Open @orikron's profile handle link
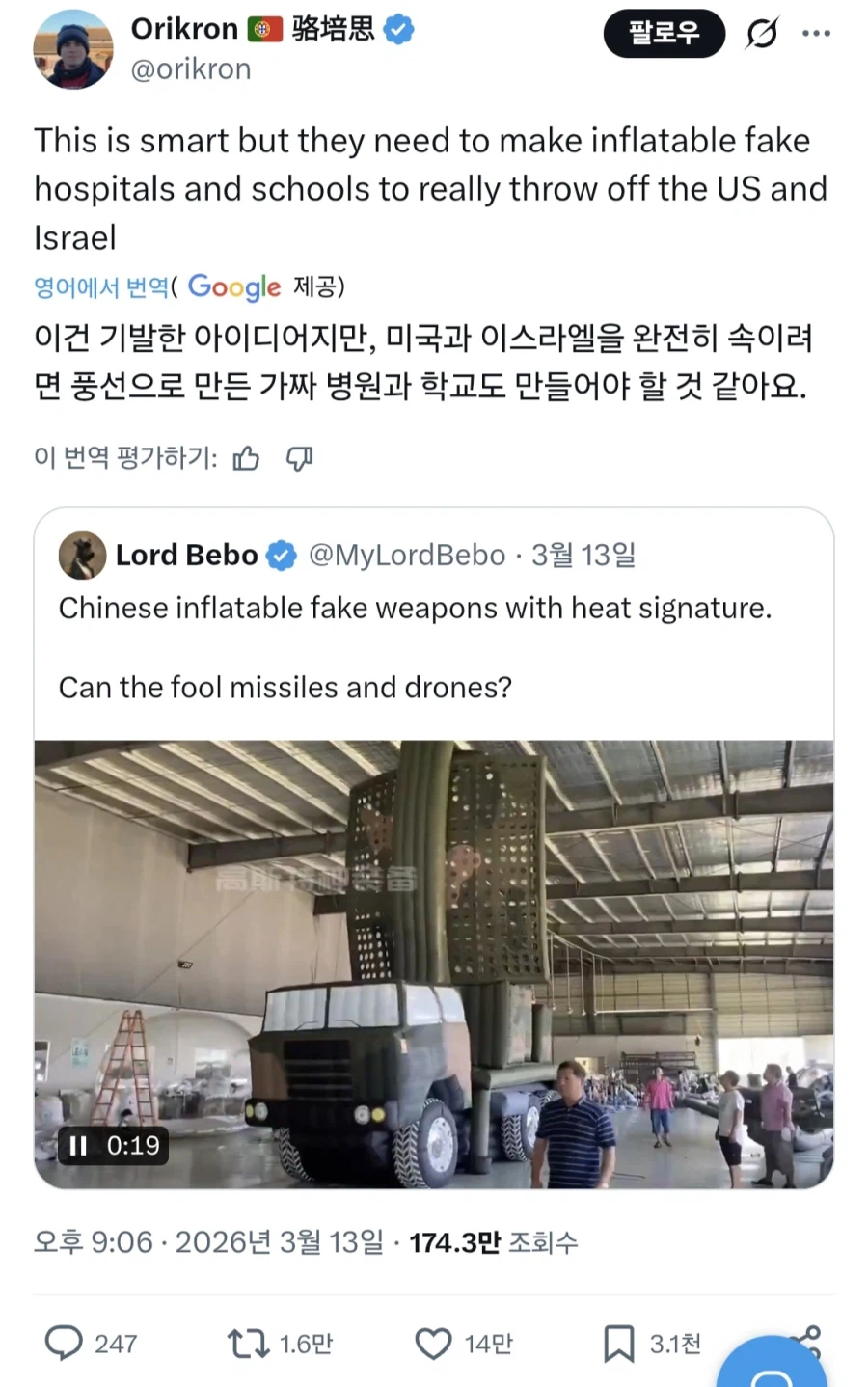This screenshot has height=1387, width=868. [x=190, y=68]
